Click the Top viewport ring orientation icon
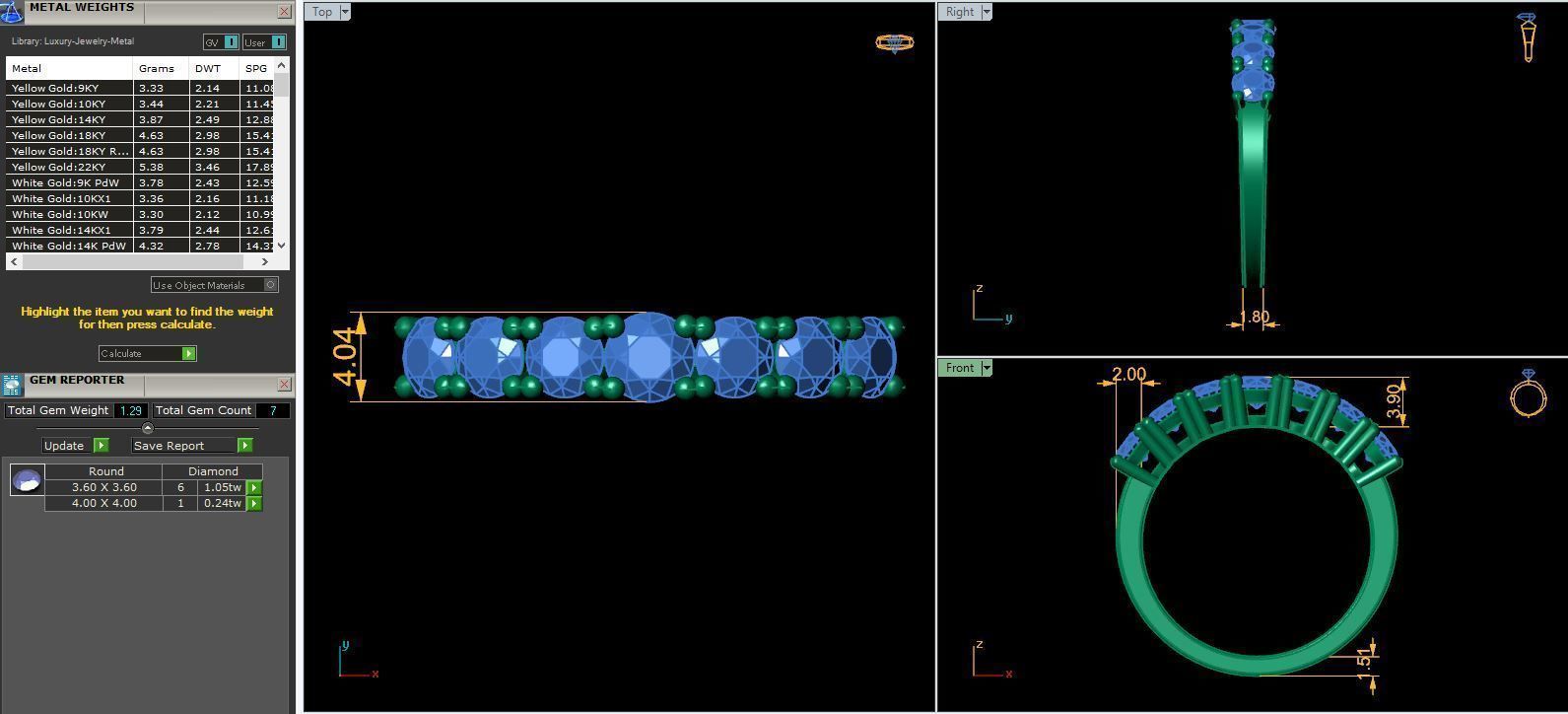Image resolution: width=1568 pixels, height=714 pixels. [894, 42]
